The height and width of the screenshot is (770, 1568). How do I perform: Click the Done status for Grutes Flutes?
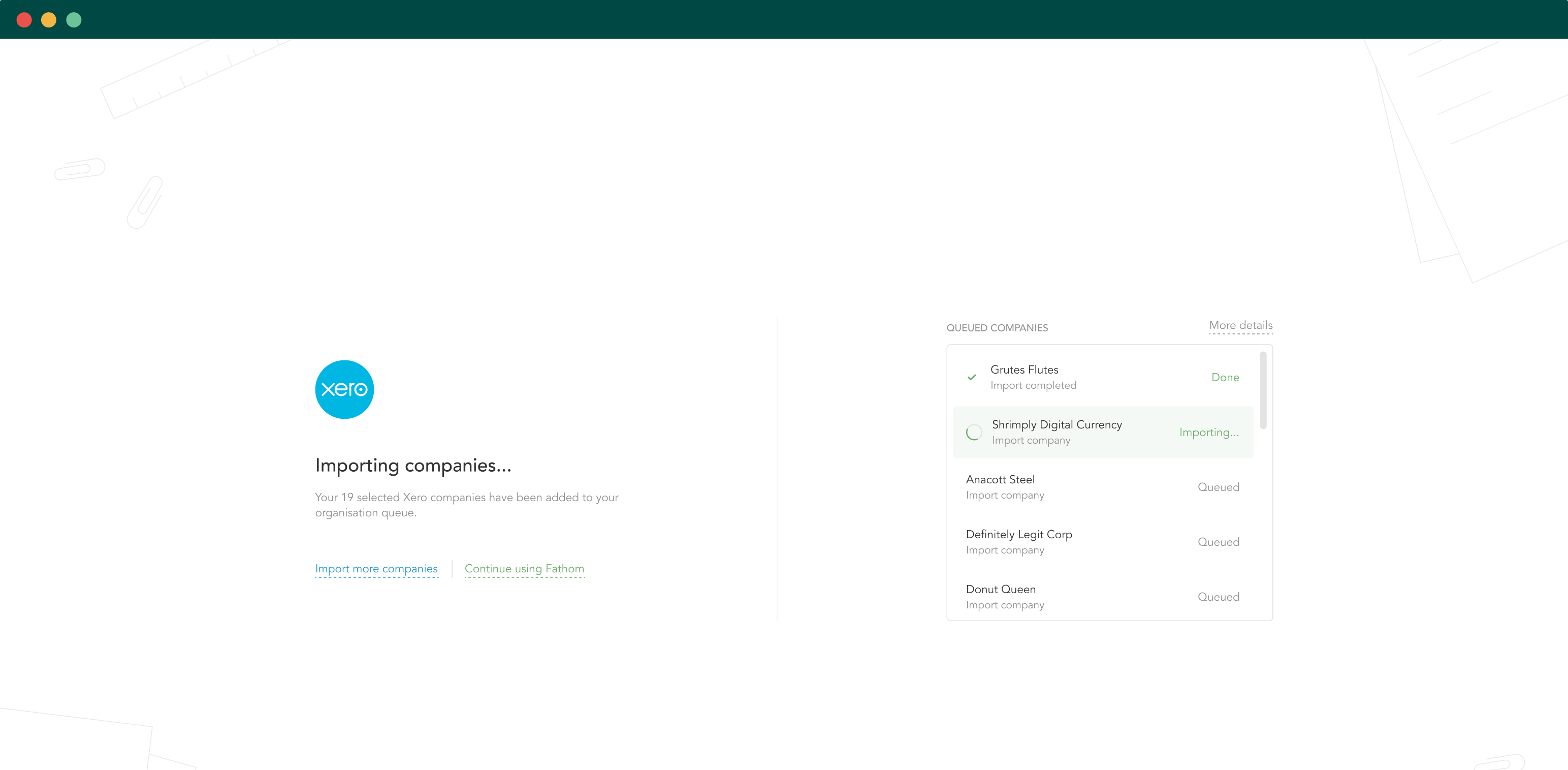pos(1225,377)
